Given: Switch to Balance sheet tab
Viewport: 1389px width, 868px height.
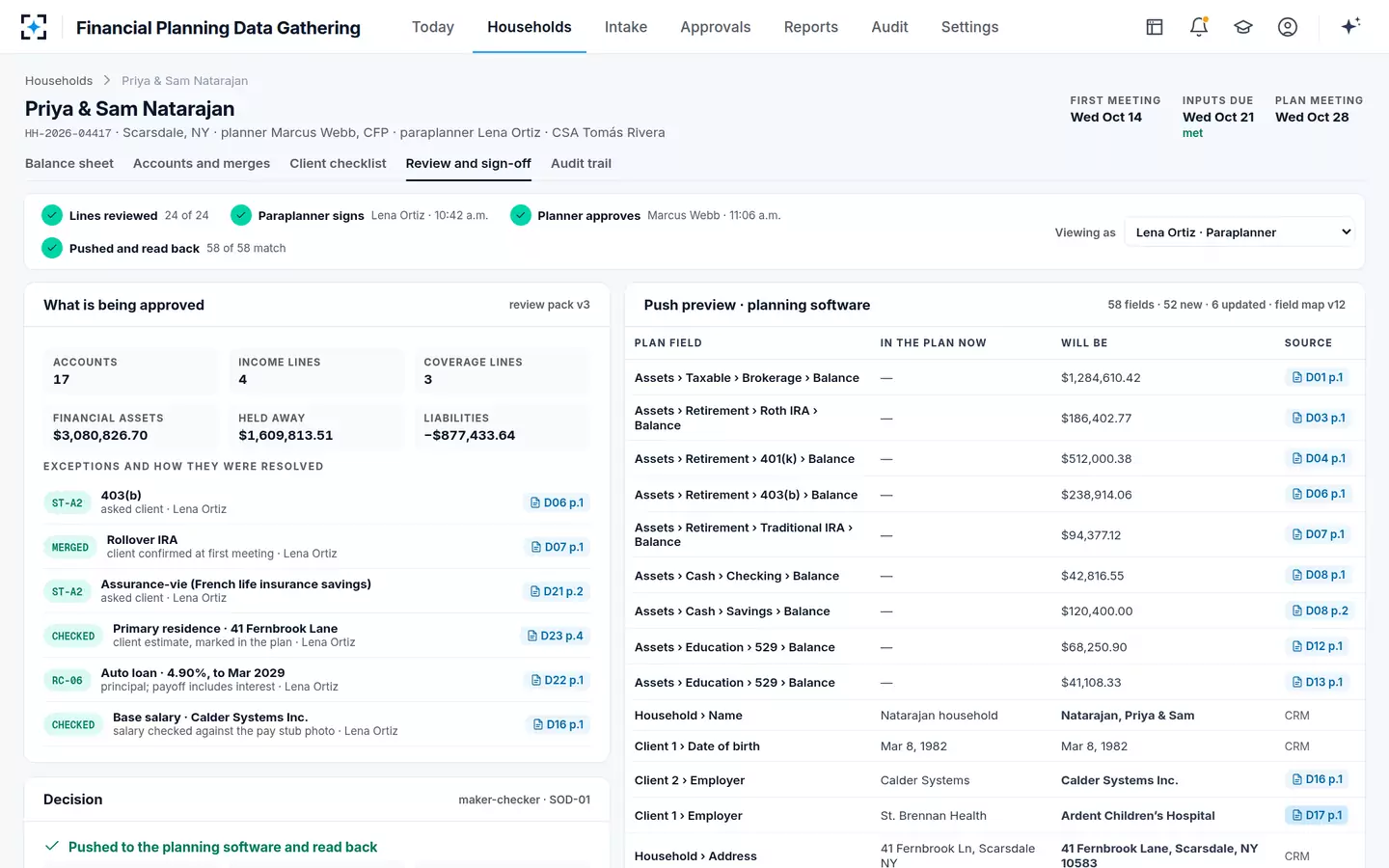Looking at the screenshot, I should 69,163.
